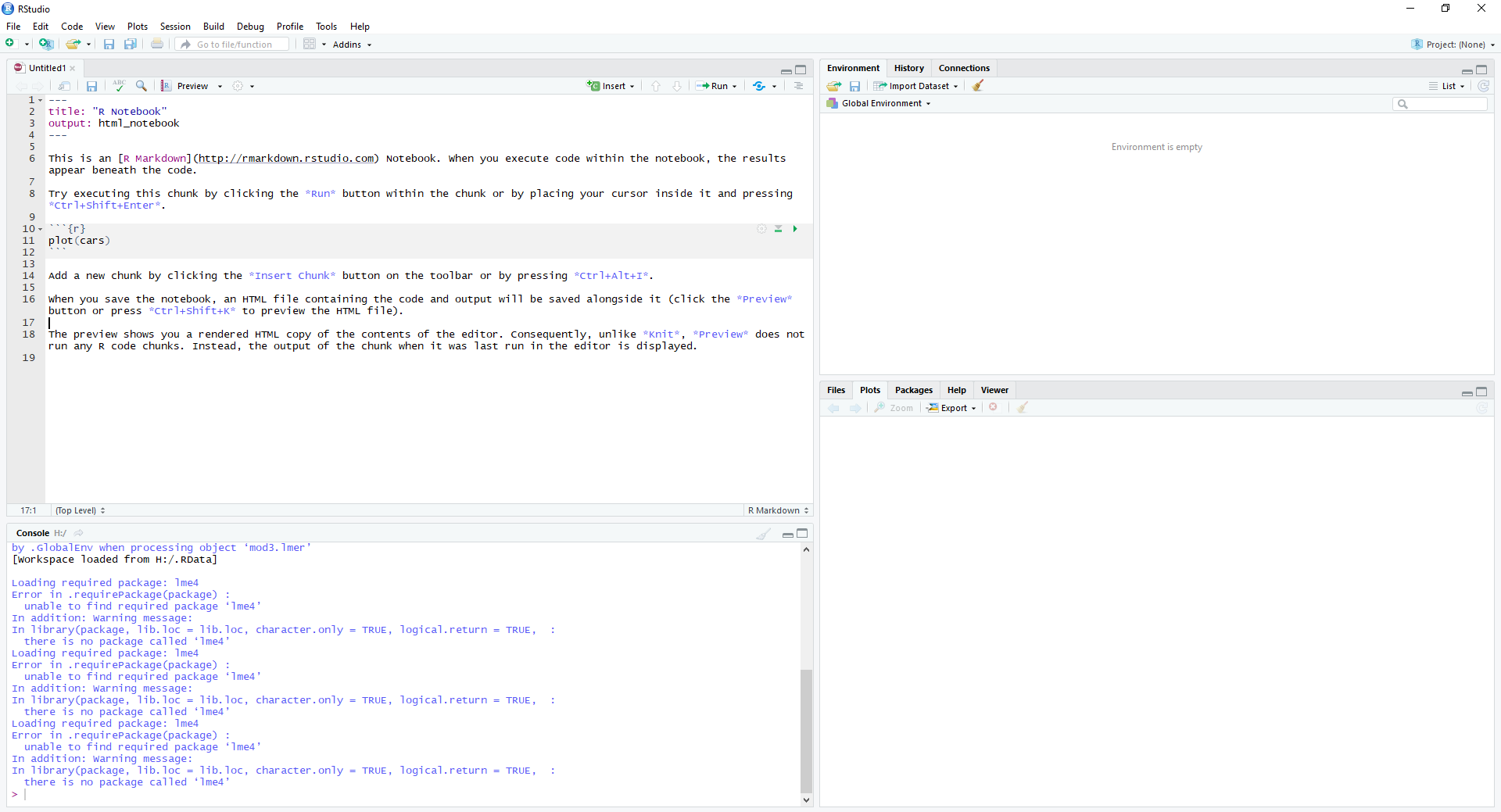The width and height of the screenshot is (1501, 812).
Task: Expand the Preview dropdown menu
Action: coord(220,86)
